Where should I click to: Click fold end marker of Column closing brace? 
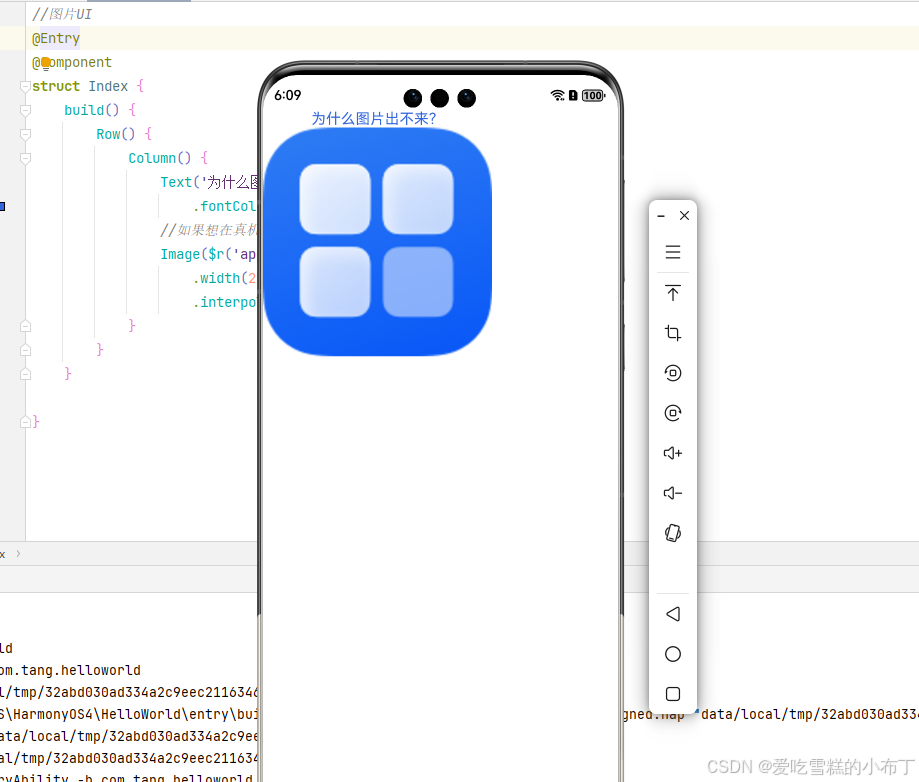coord(25,326)
